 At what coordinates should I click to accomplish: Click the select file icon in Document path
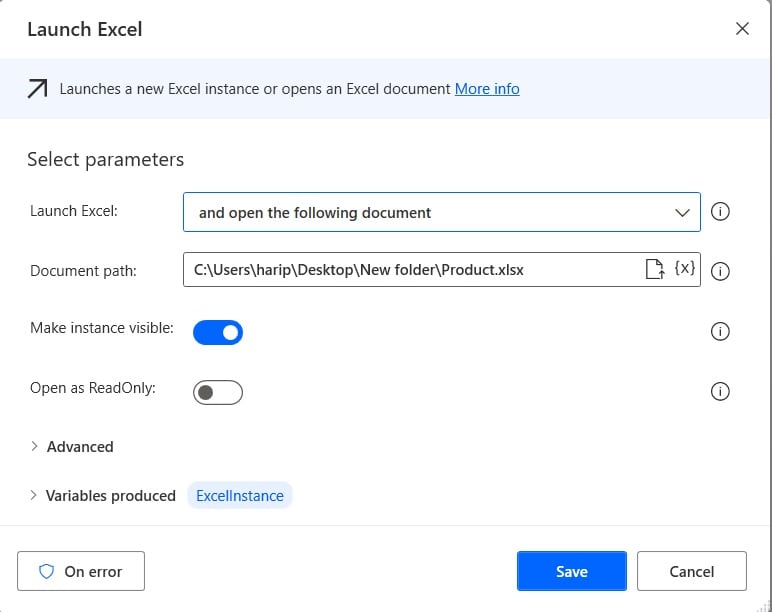coord(654,269)
